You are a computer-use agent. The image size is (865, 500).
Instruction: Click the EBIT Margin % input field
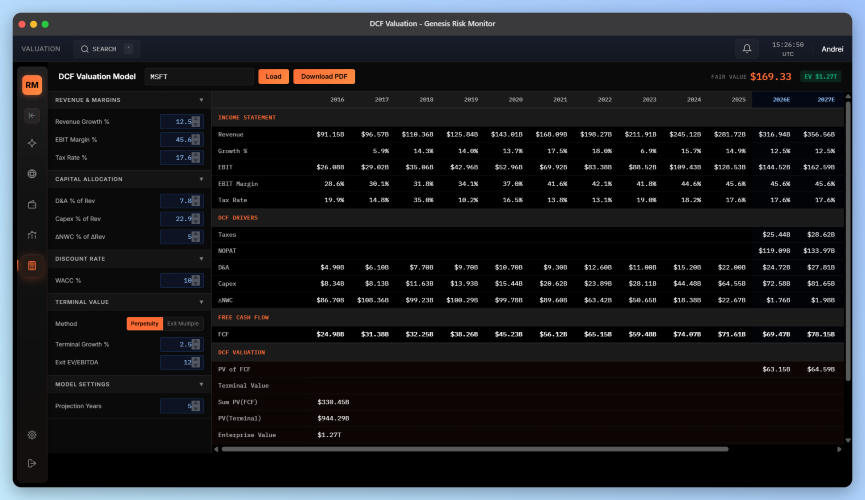click(x=181, y=140)
